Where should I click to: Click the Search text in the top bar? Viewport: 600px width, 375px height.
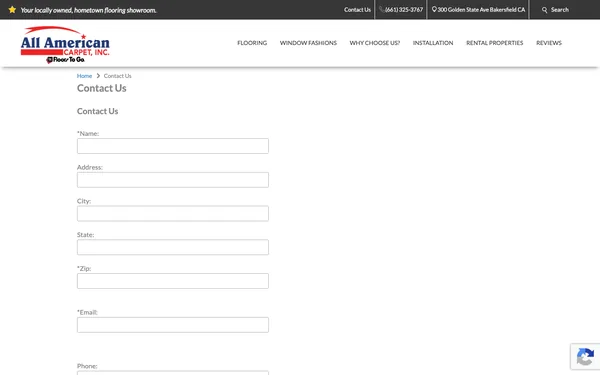559,10
